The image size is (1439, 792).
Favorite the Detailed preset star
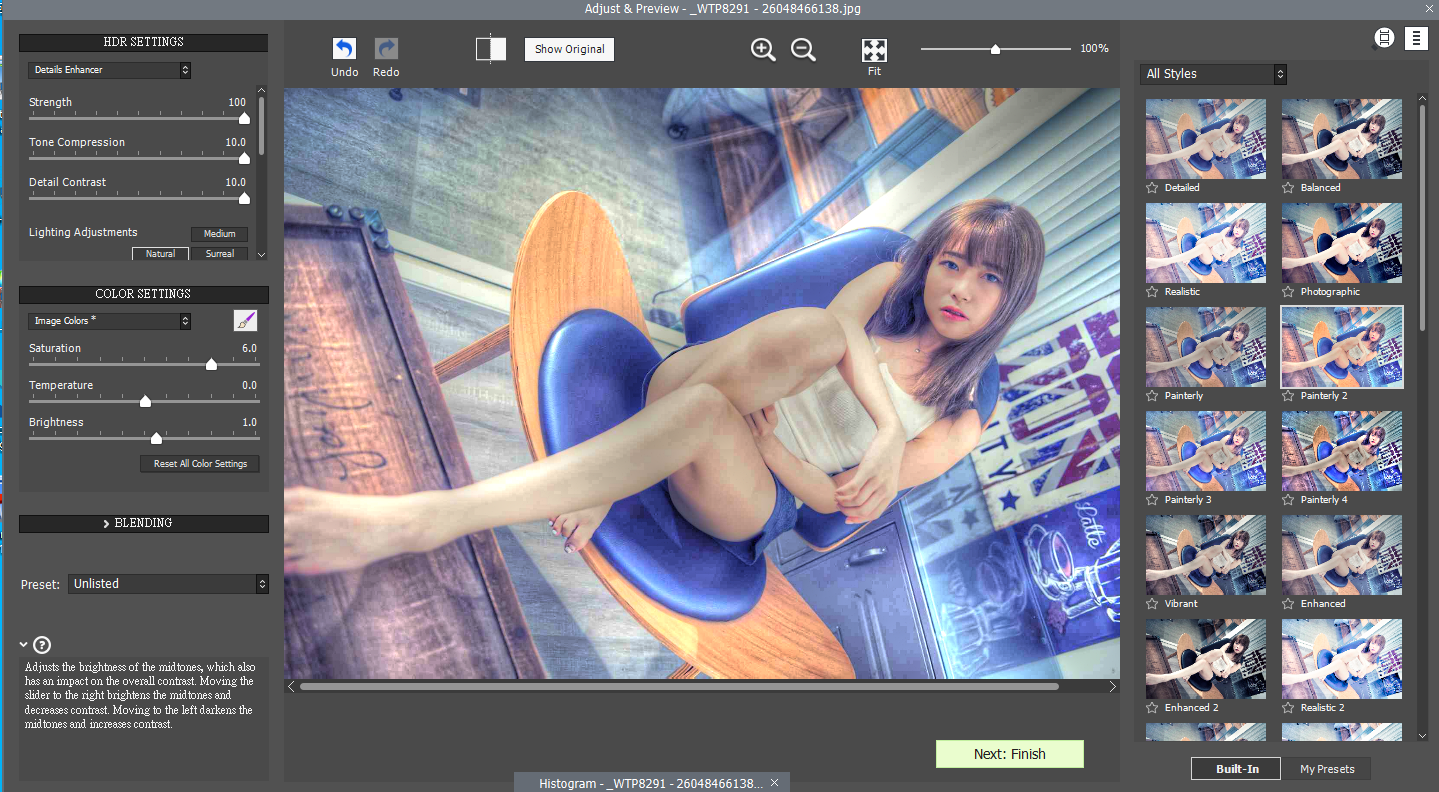1152,187
